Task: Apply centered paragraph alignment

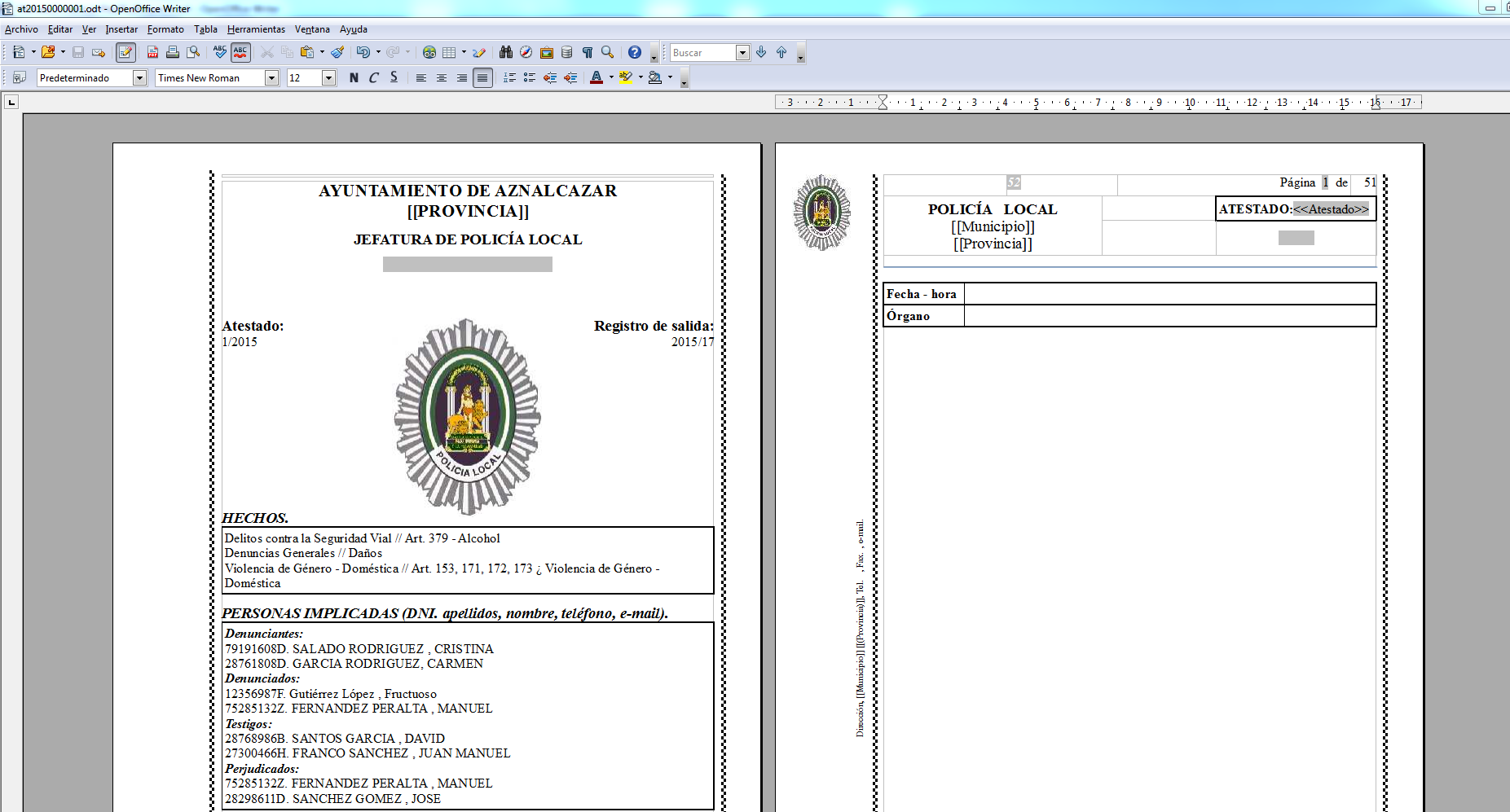Action: [x=441, y=78]
